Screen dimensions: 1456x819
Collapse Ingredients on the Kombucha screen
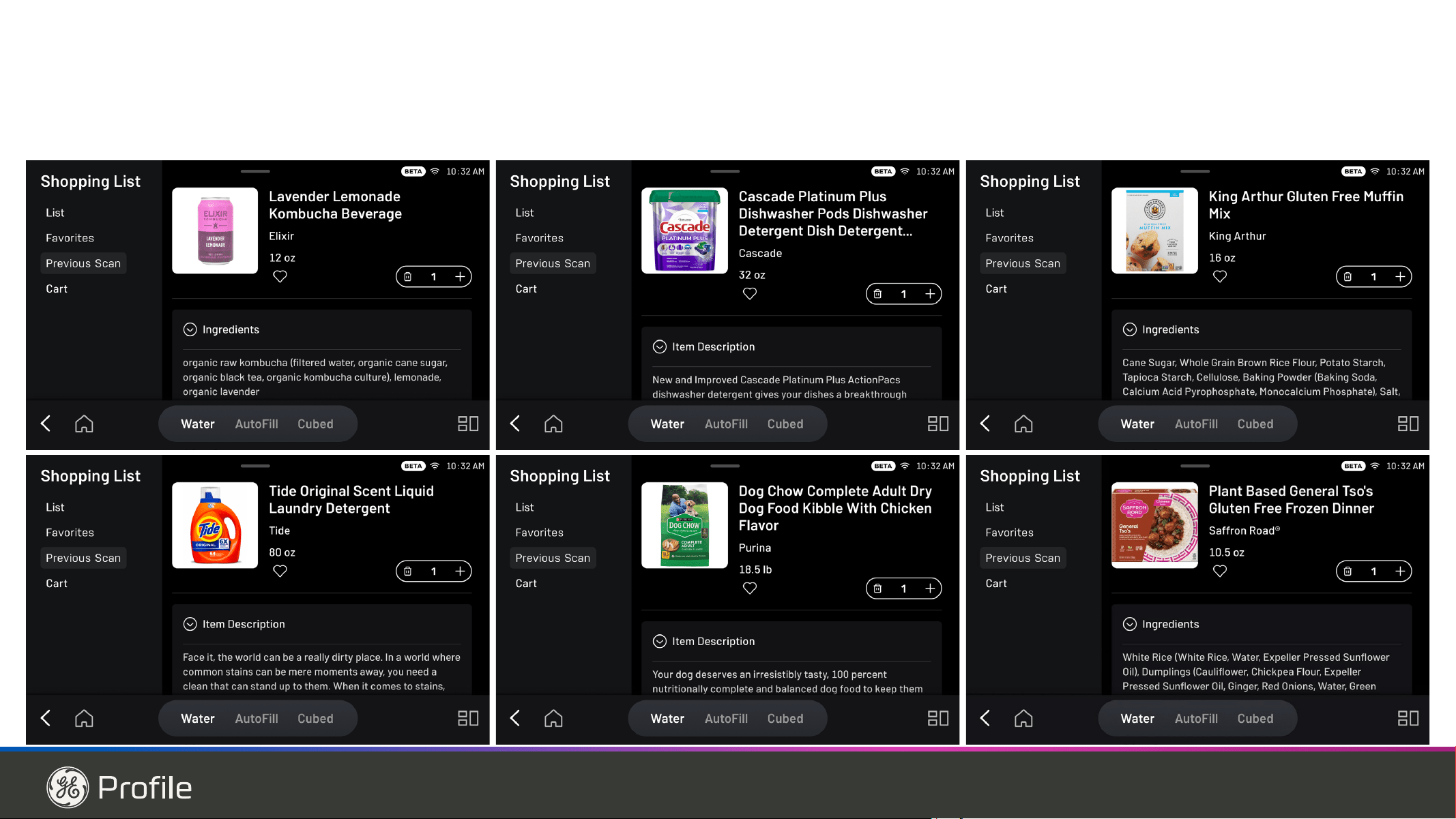[x=190, y=329]
